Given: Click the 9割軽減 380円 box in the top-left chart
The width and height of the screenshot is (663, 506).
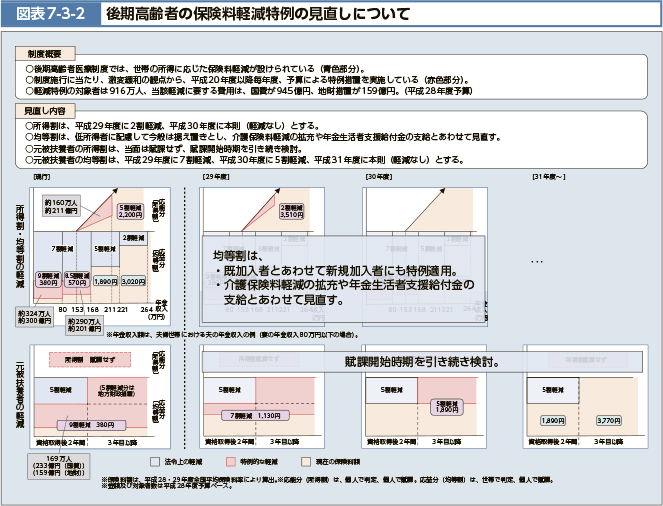Looking at the screenshot, I should (x=47, y=279).
